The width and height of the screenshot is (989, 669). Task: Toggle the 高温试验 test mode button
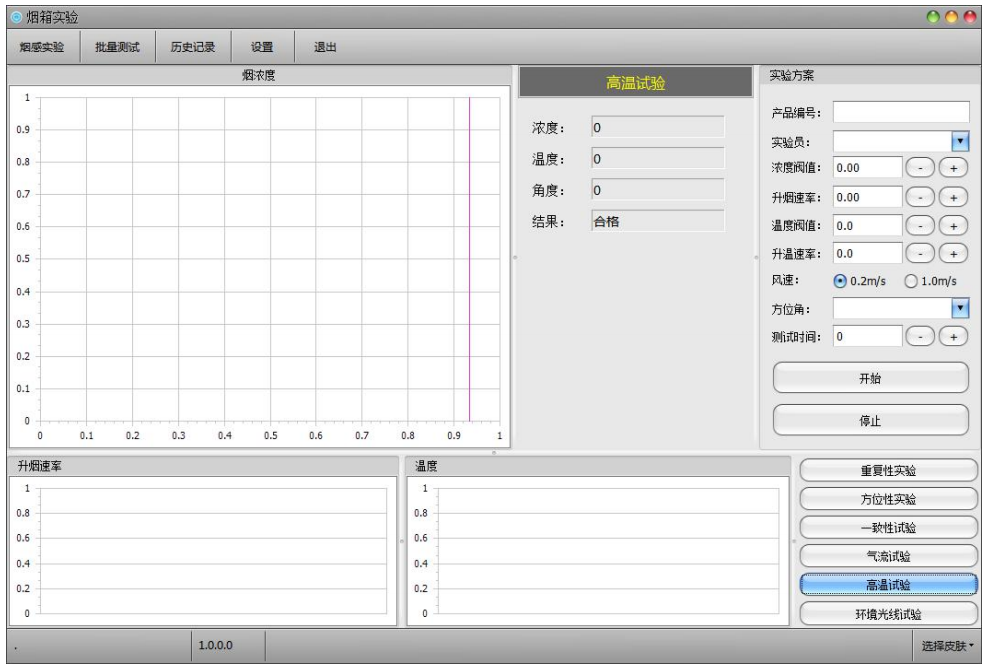[x=888, y=584]
